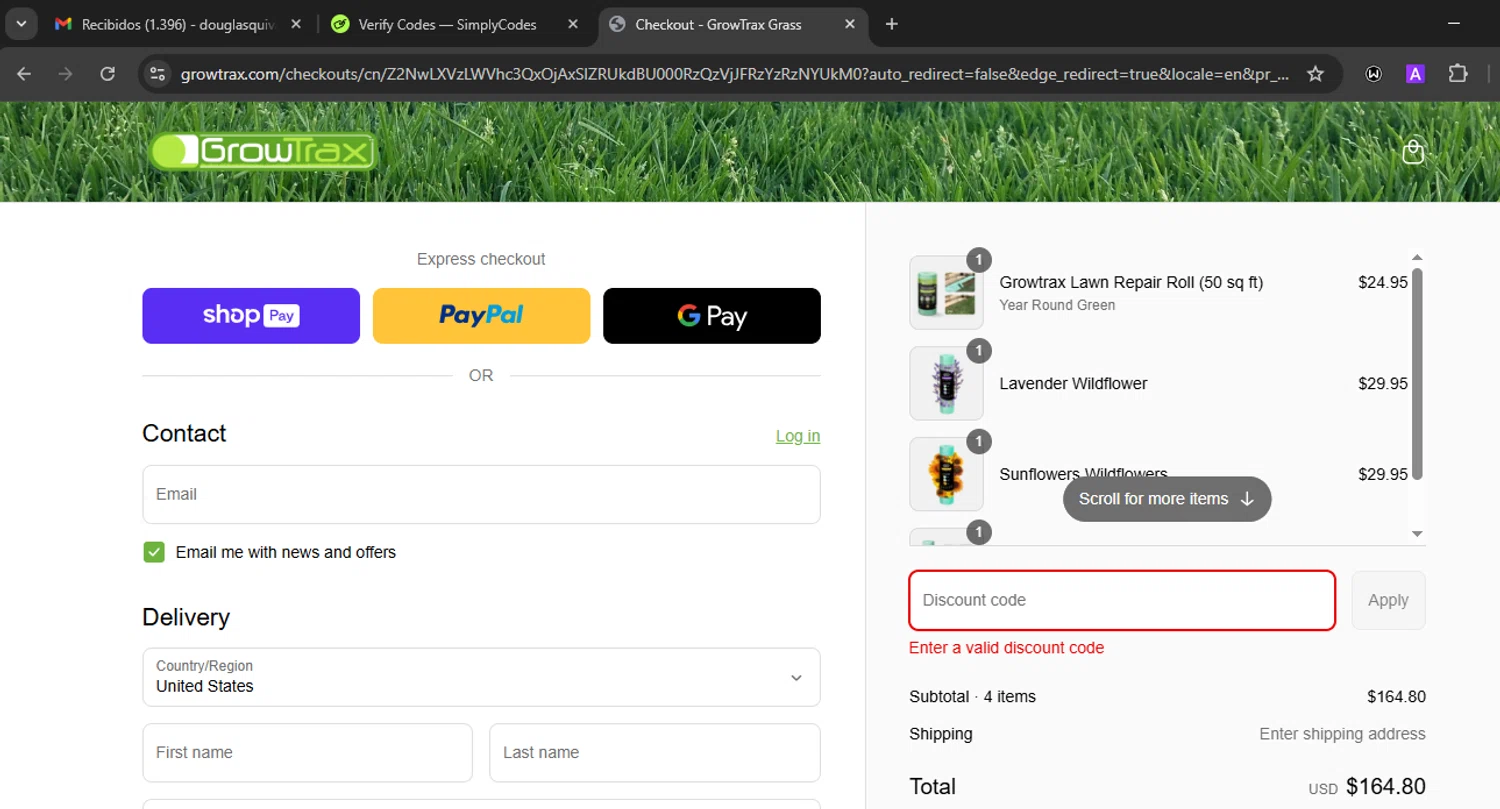Screen dimensions: 1500x809
Task: Focus the Discount code field
Action: click(1122, 600)
